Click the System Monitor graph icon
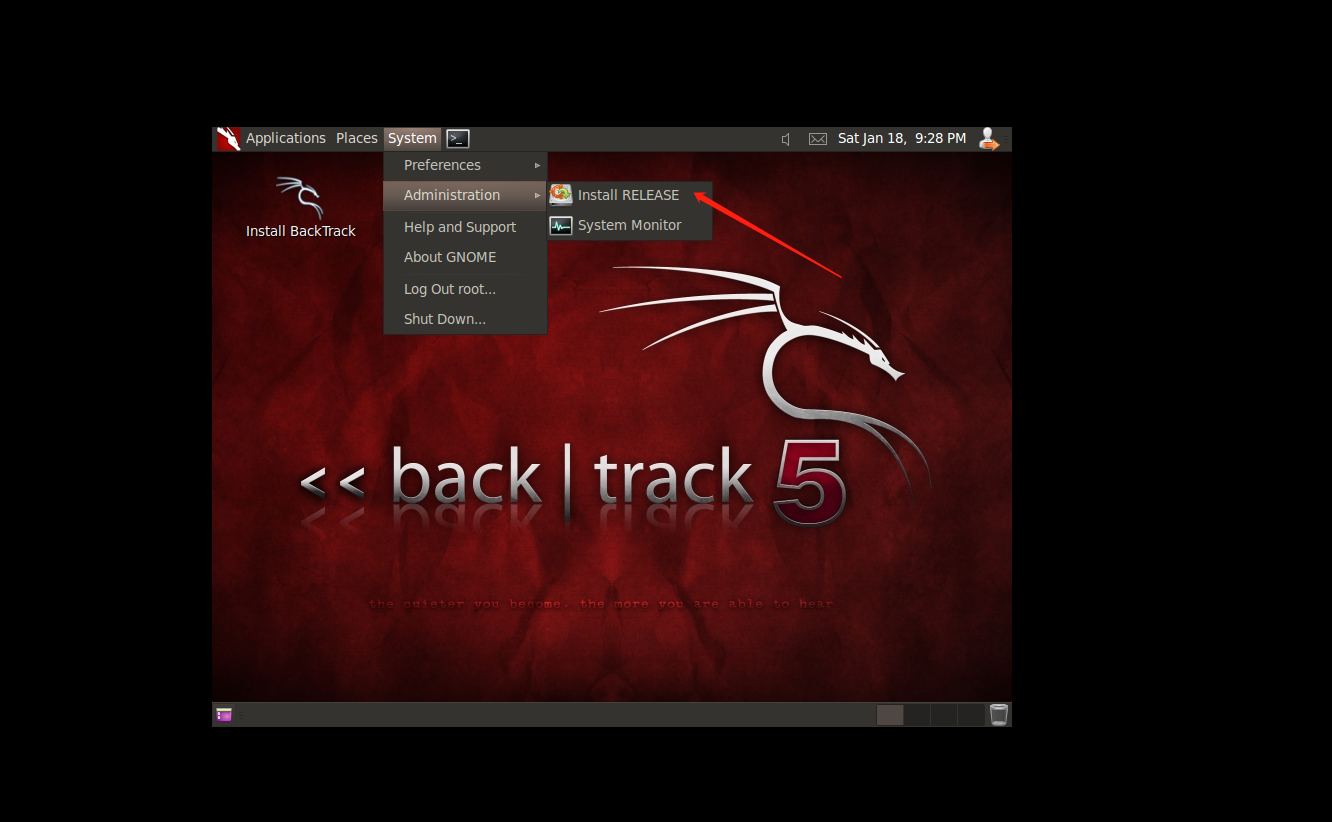 coord(561,225)
